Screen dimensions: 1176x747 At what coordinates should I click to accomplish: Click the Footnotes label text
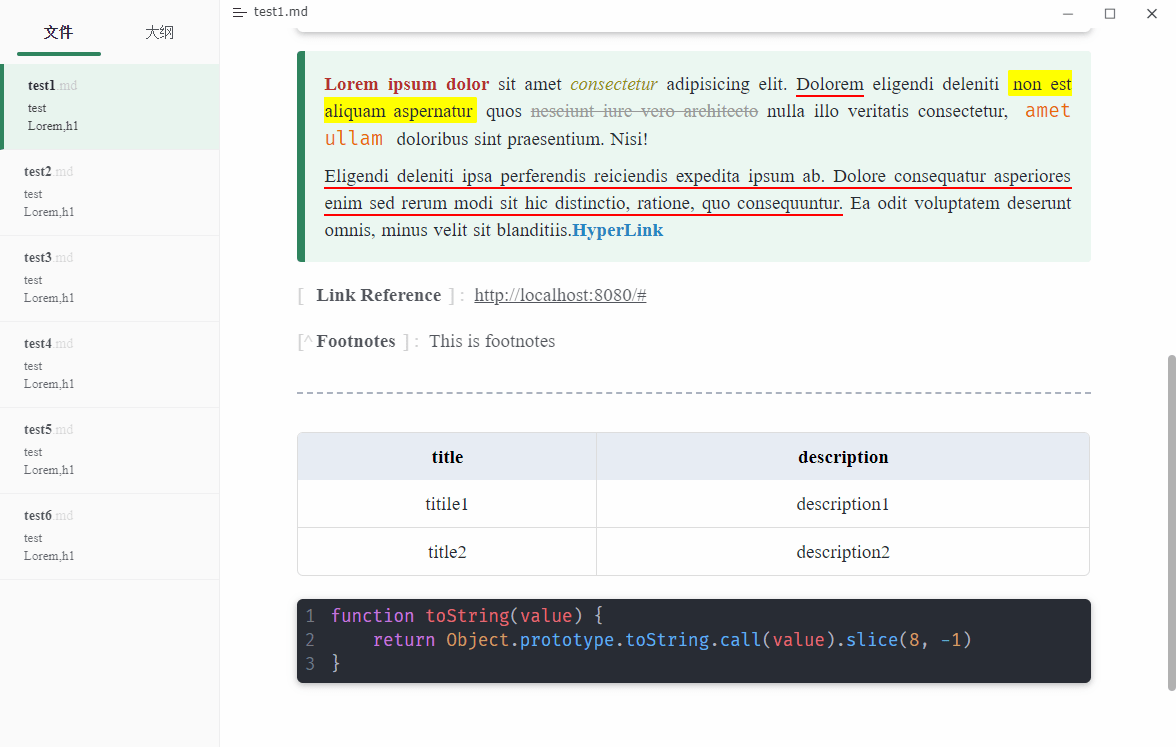356,341
